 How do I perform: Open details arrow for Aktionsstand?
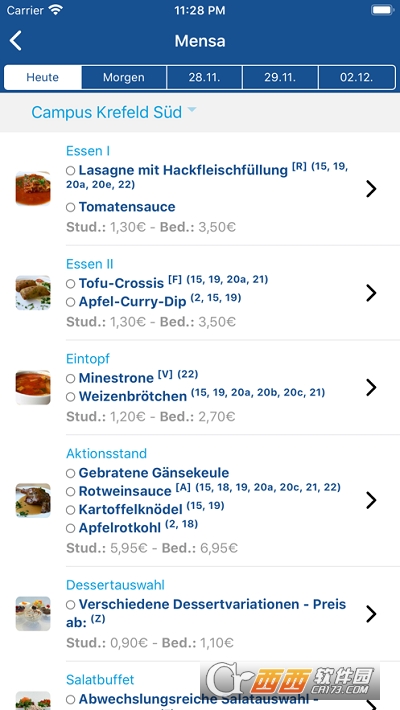[x=371, y=500]
